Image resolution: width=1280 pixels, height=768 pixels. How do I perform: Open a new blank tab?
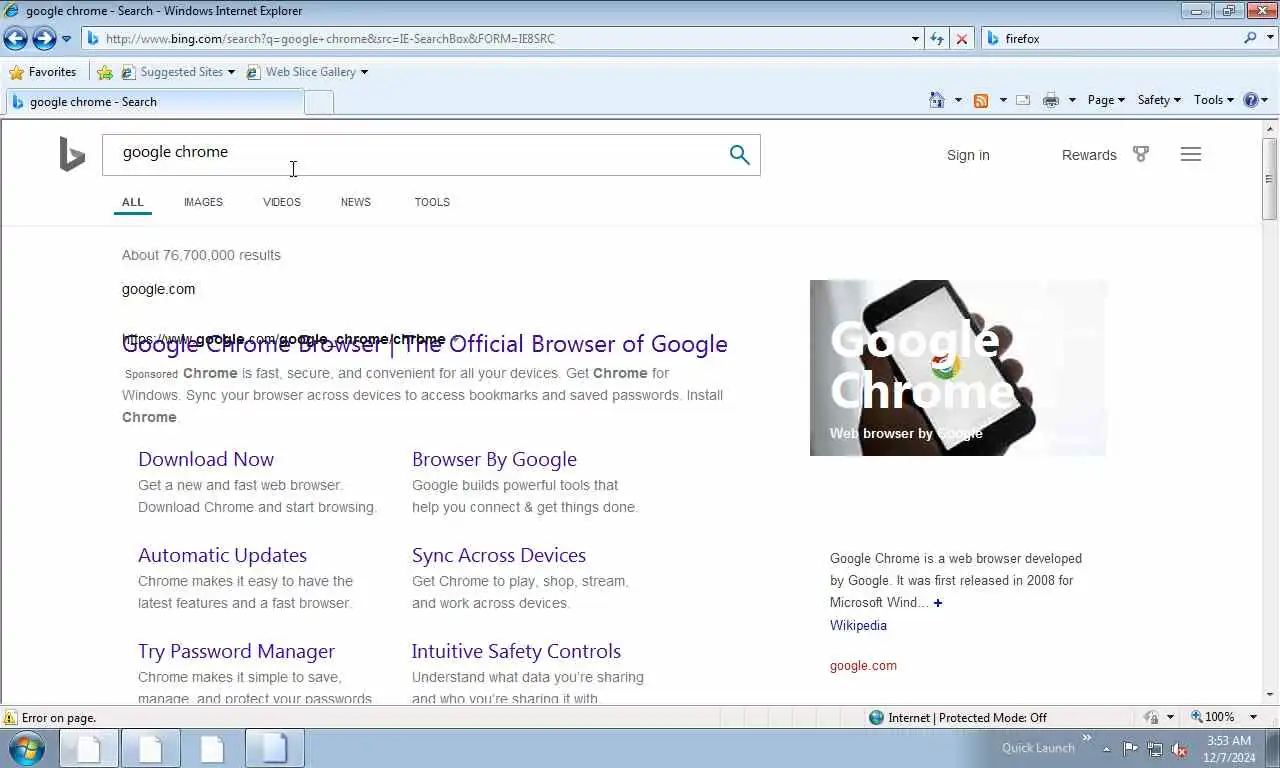tap(318, 102)
